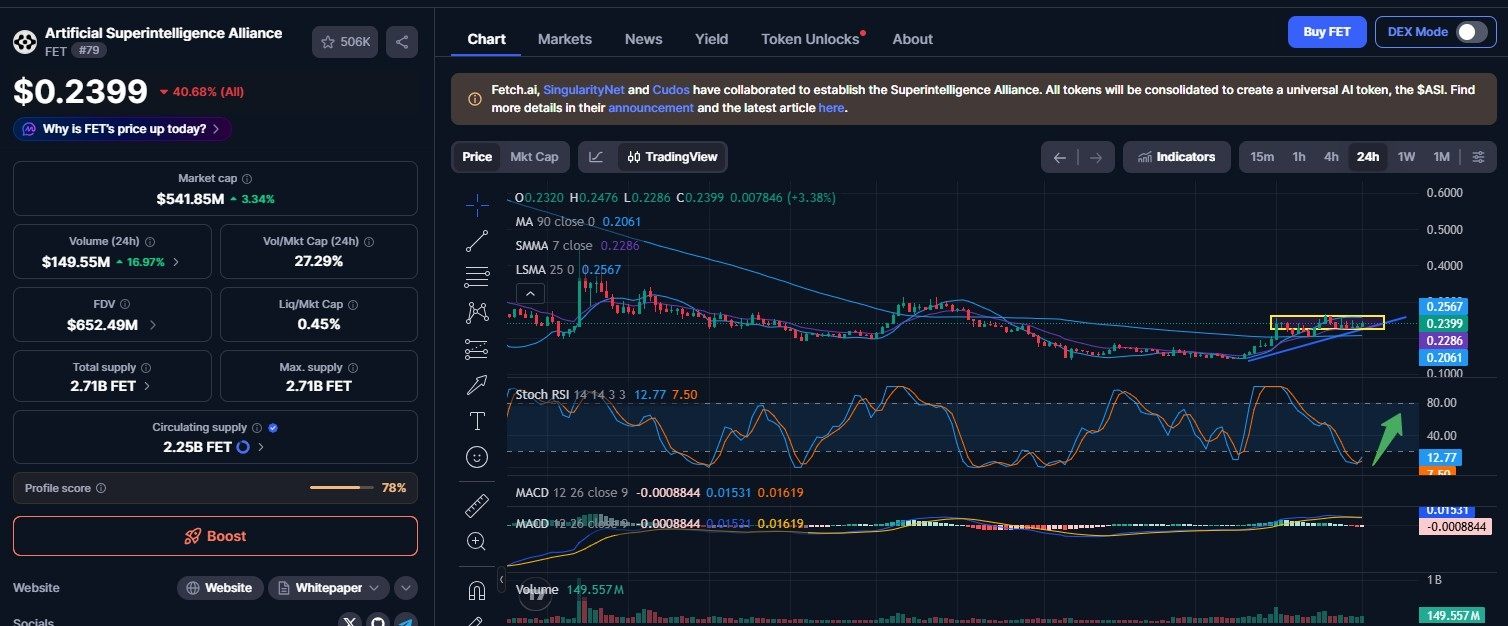
Task: Redo chart action with right arrow
Action: tap(1096, 157)
